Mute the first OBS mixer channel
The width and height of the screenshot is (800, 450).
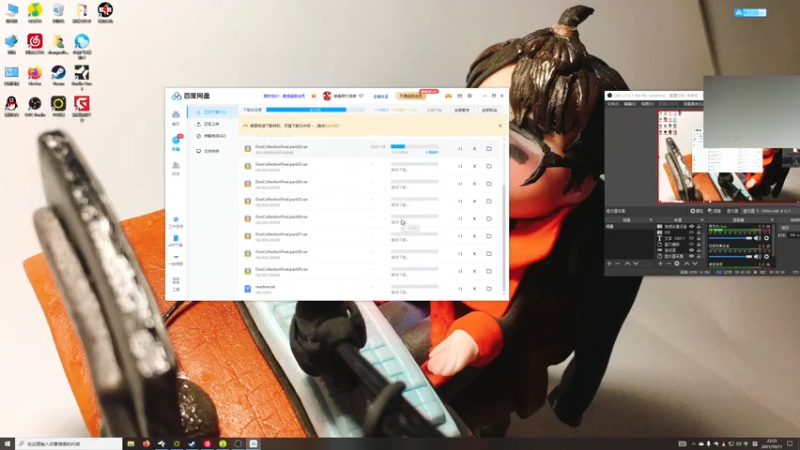pyautogui.click(x=757, y=238)
